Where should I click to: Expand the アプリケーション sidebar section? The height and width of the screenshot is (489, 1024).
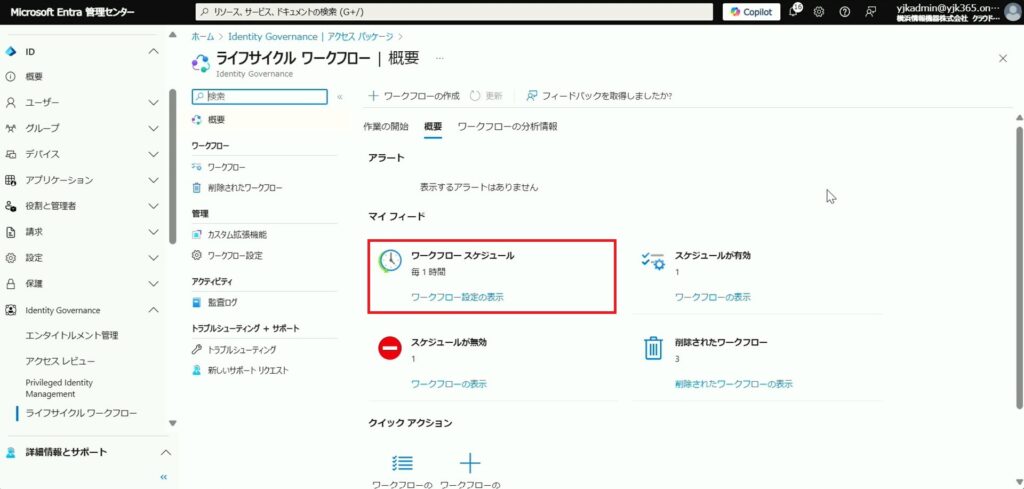point(153,180)
